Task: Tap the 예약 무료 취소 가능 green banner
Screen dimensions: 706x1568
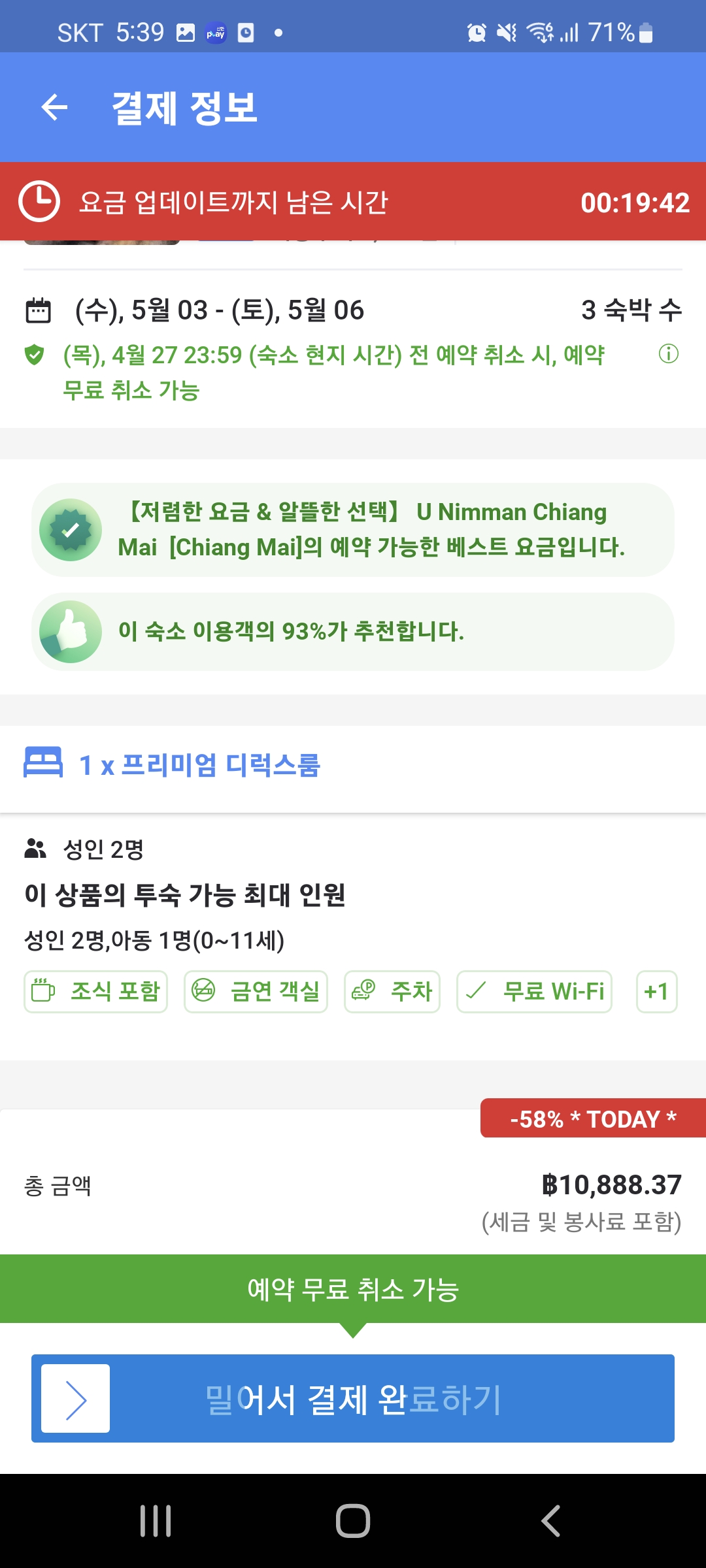Action: 353,1289
